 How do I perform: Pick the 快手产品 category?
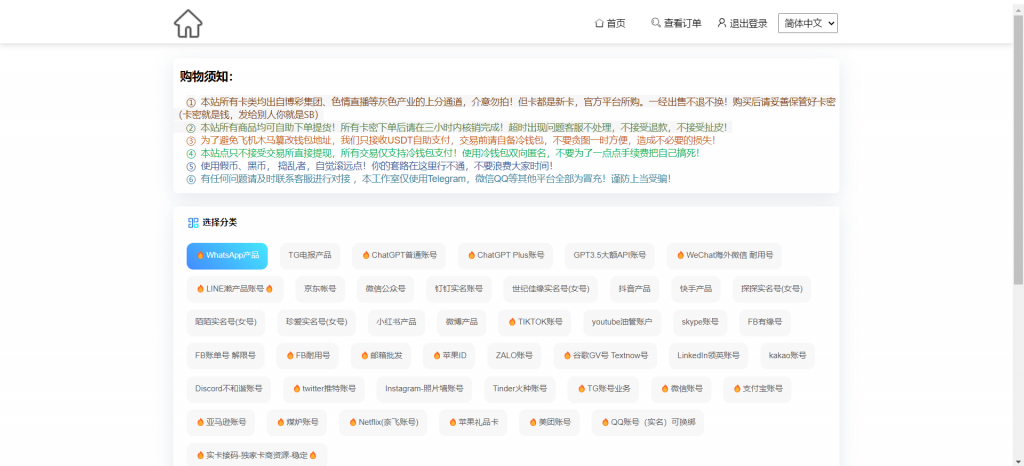point(696,289)
